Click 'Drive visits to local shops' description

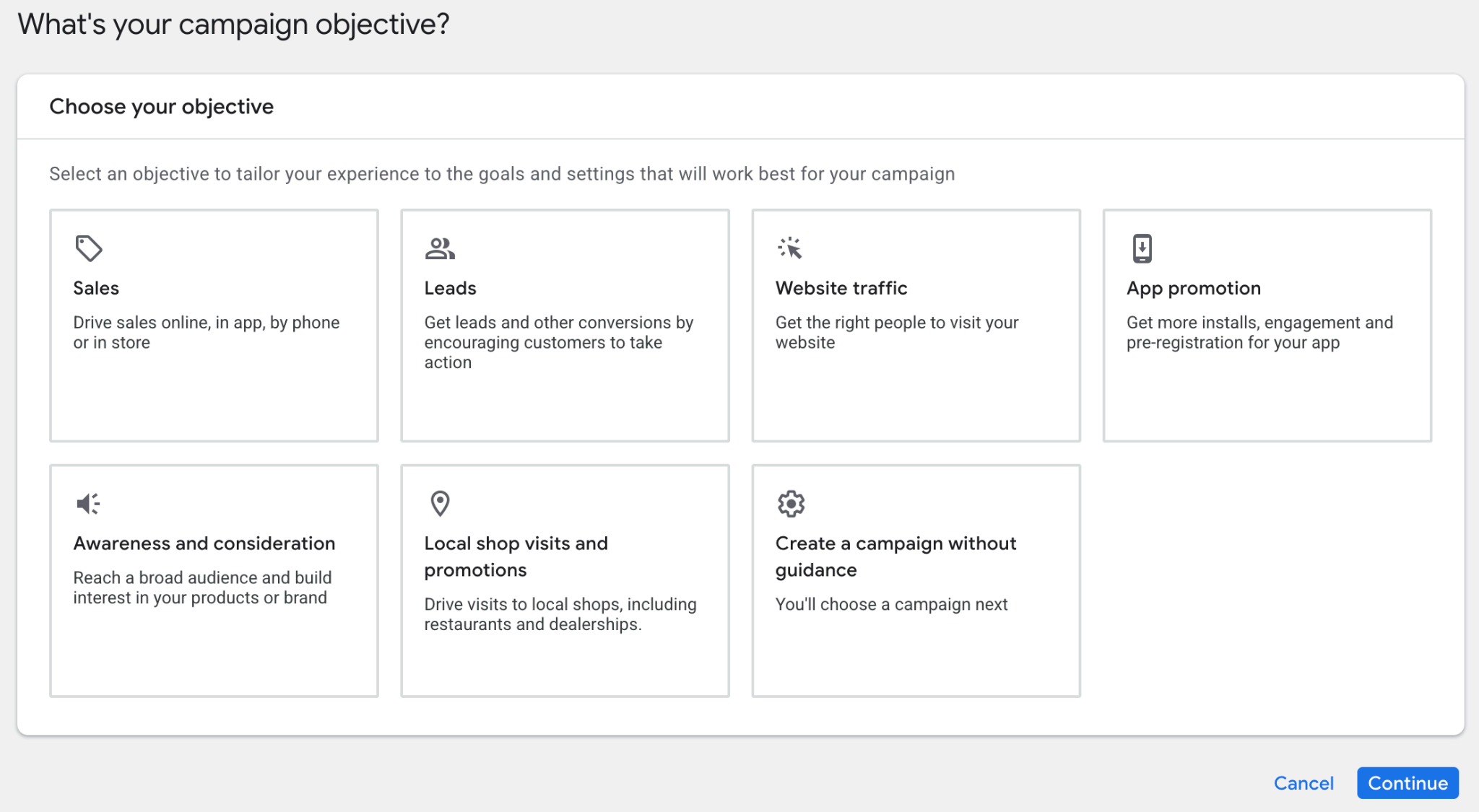pyautogui.click(x=560, y=614)
